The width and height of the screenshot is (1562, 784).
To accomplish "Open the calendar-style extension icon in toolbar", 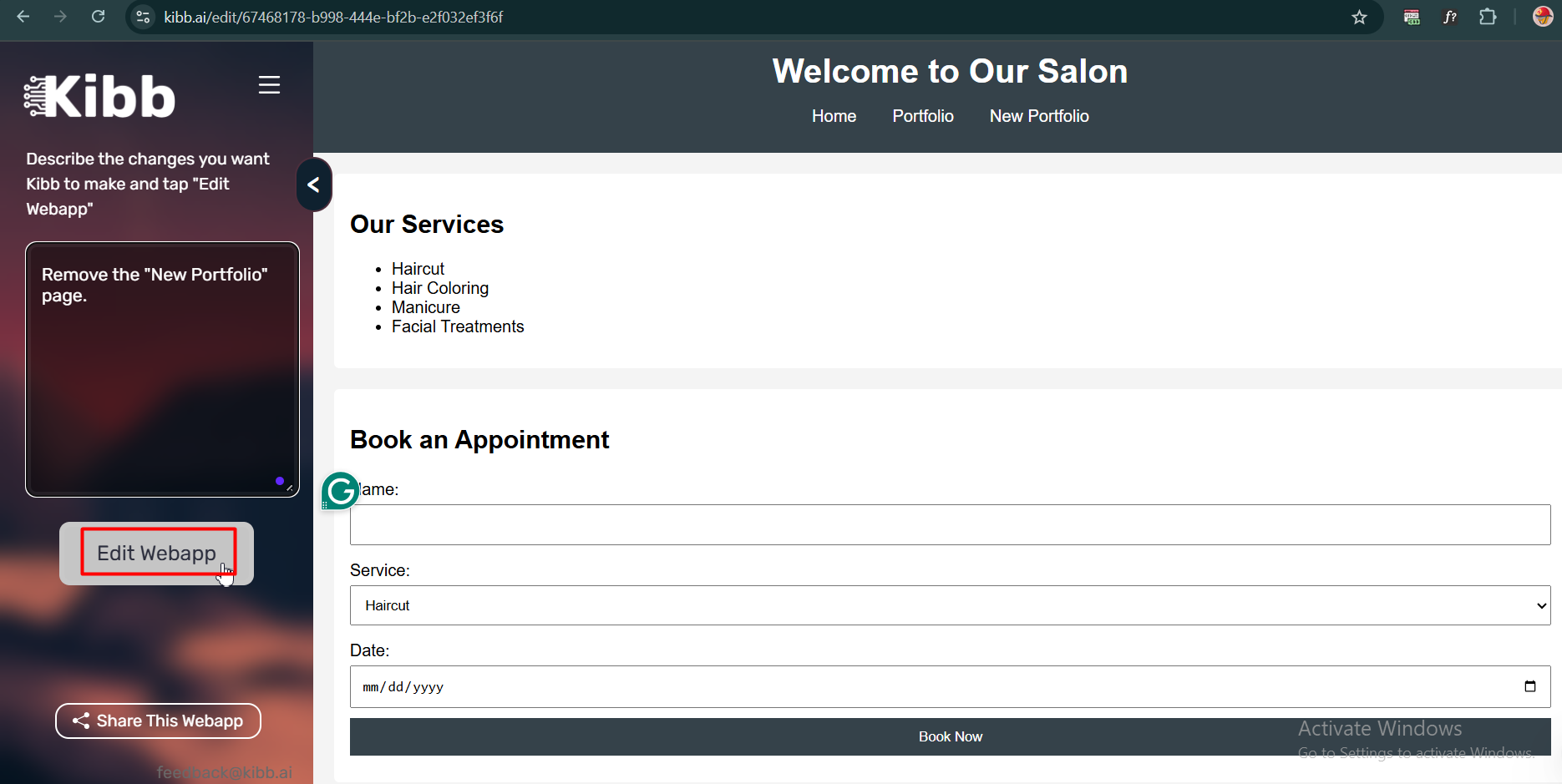I will click(1412, 17).
